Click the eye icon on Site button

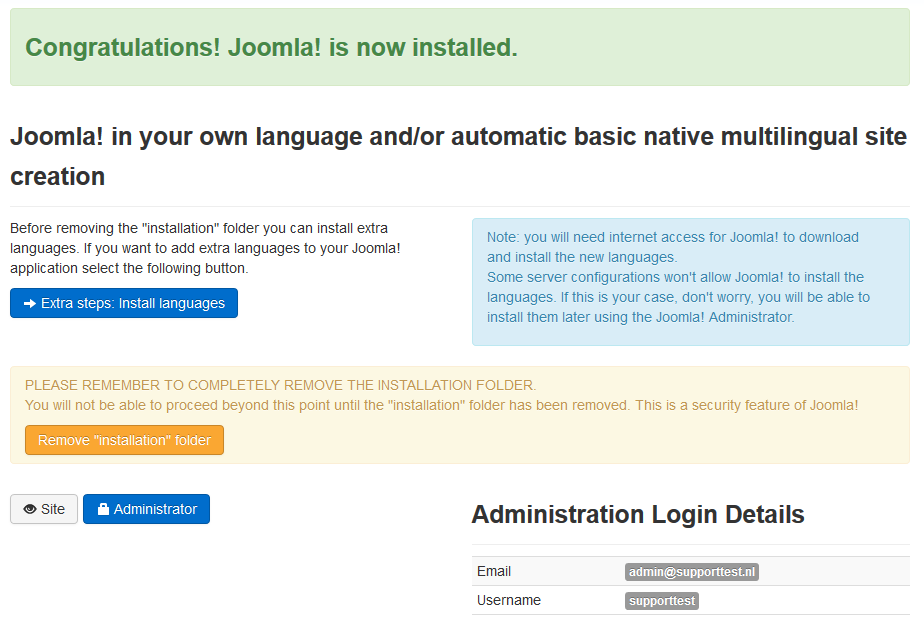pos(29,509)
